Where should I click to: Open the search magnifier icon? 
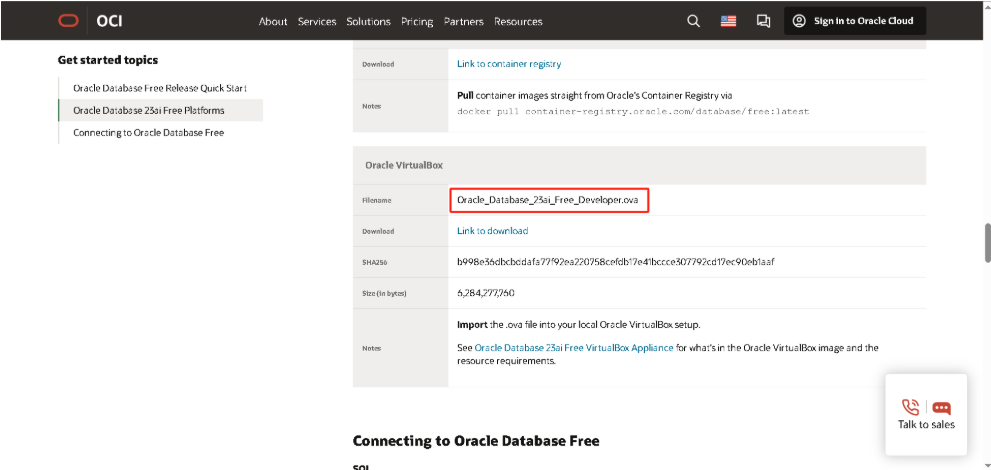tap(693, 21)
